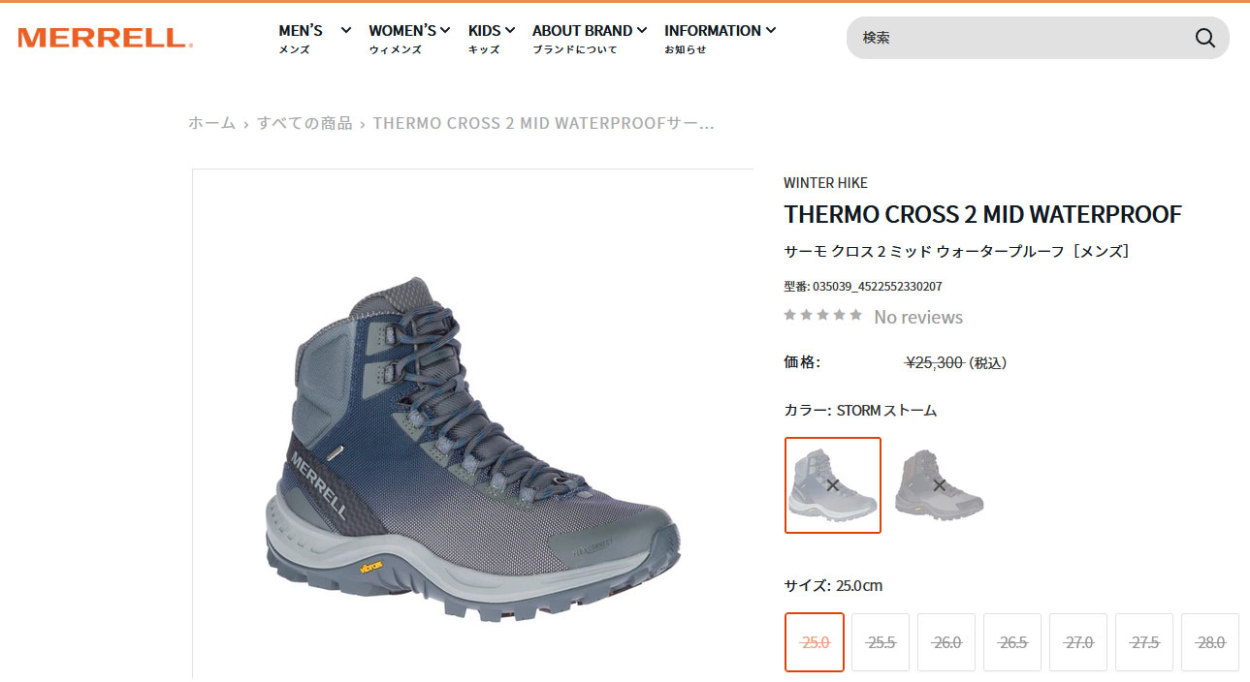Choose size 27.5
This screenshot has height=682, width=1250.
click(1144, 642)
